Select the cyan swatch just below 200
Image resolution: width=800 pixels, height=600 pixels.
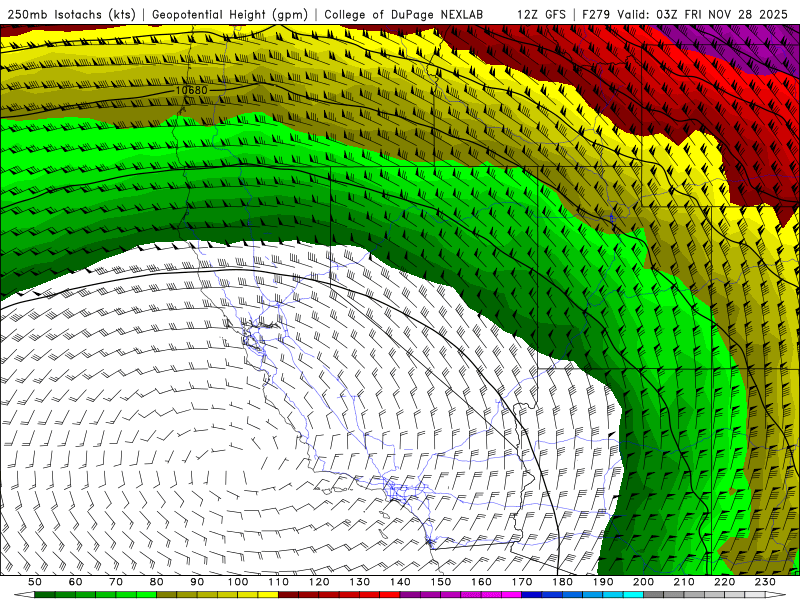click(x=633, y=595)
